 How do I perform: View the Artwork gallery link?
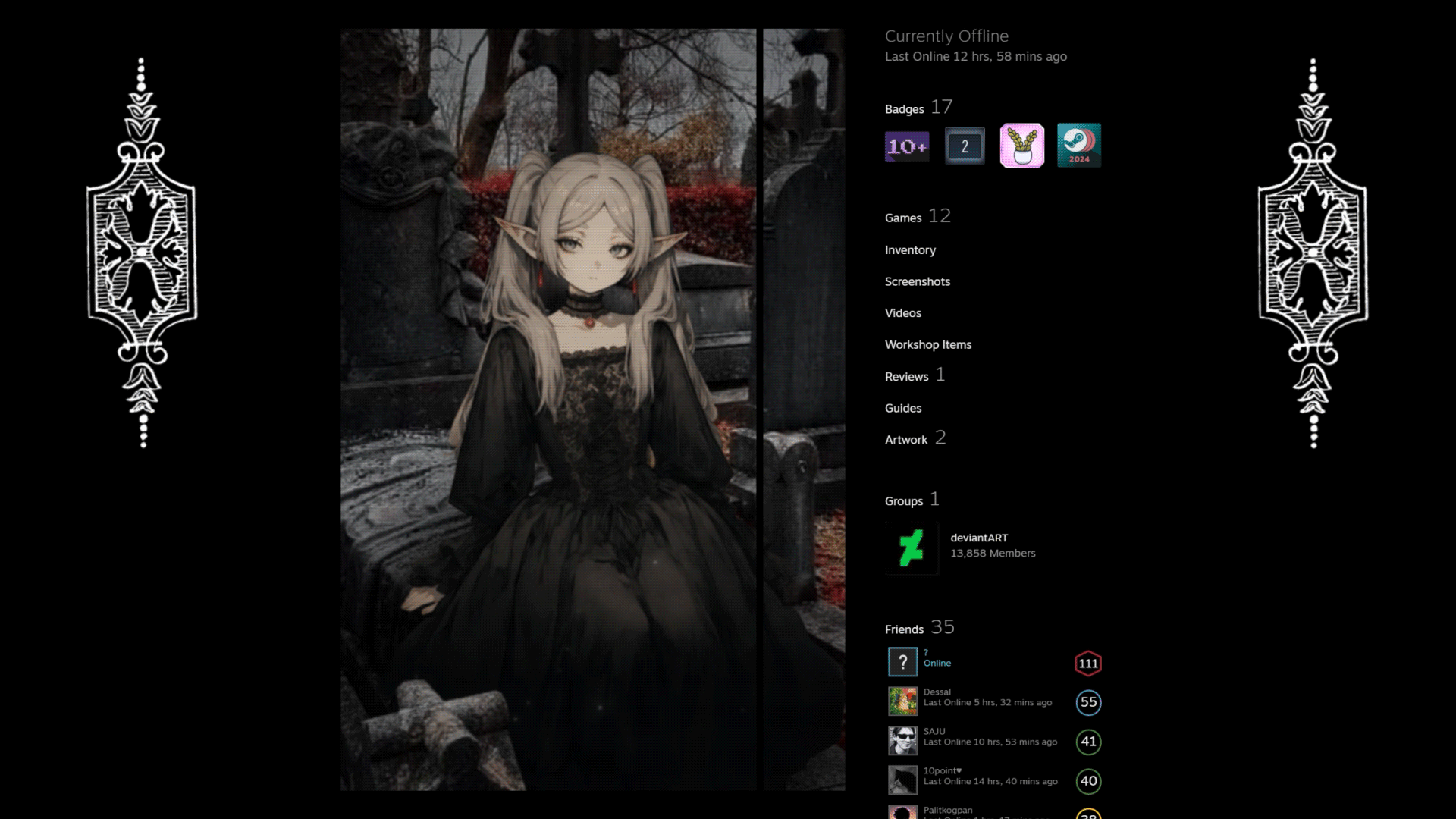pyautogui.click(x=906, y=440)
